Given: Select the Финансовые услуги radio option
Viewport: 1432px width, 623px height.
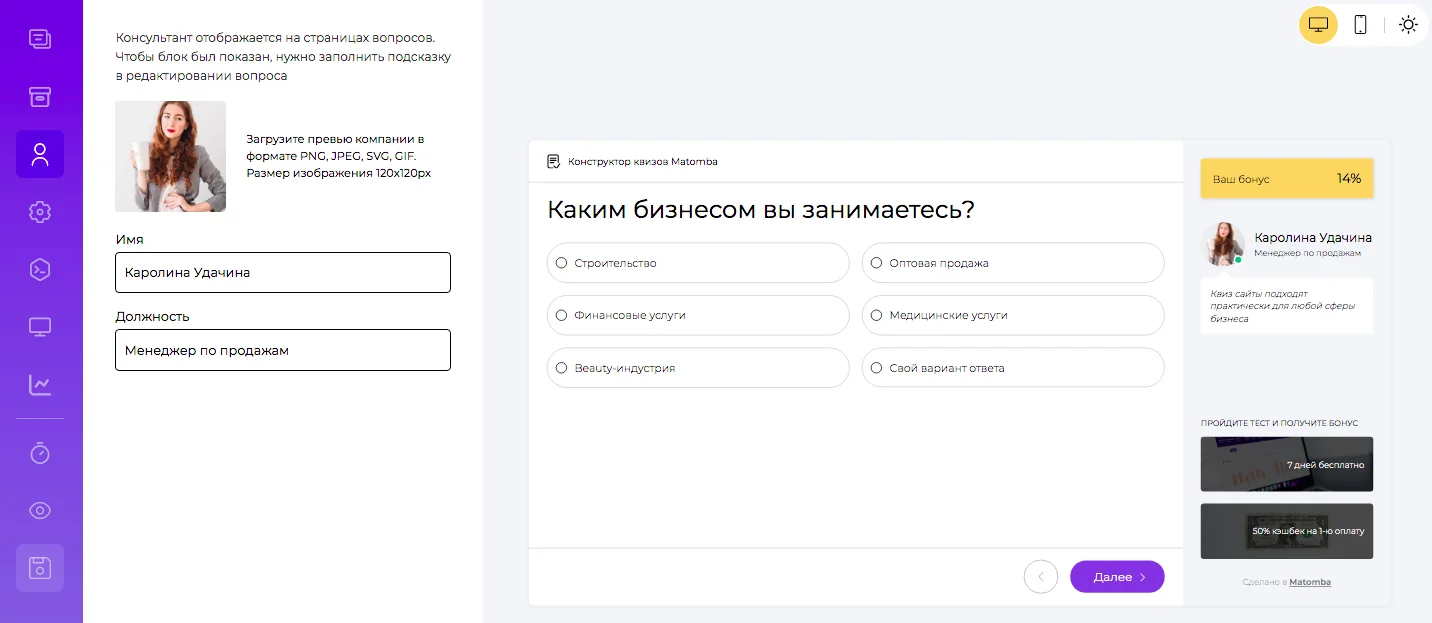Looking at the screenshot, I should (x=698, y=315).
